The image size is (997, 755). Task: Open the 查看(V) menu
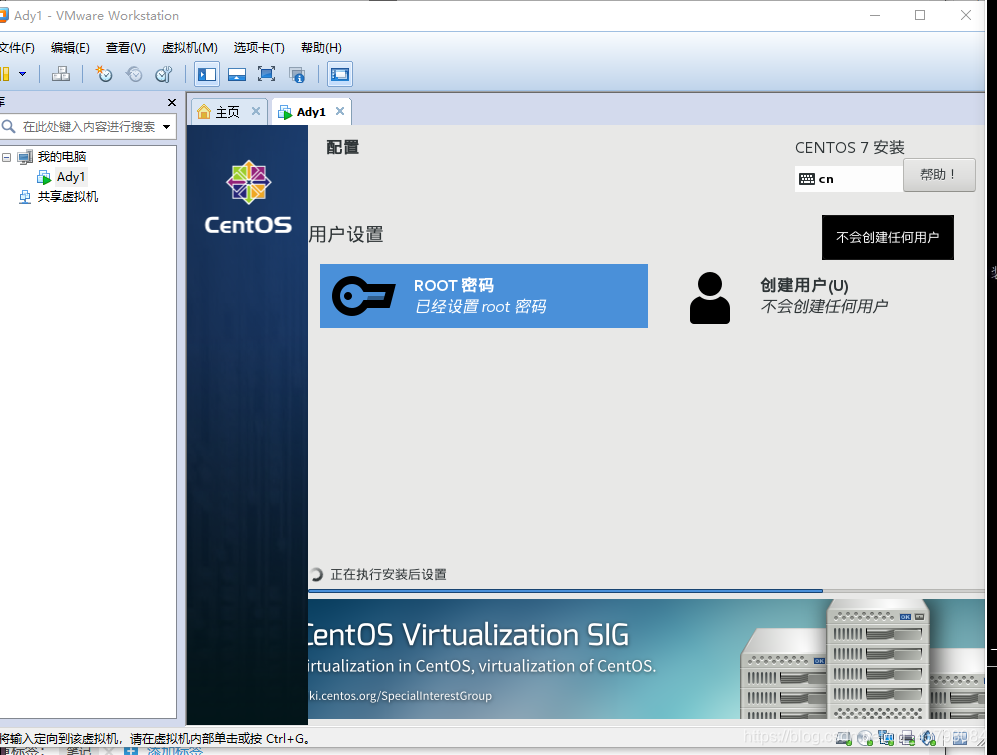125,48
